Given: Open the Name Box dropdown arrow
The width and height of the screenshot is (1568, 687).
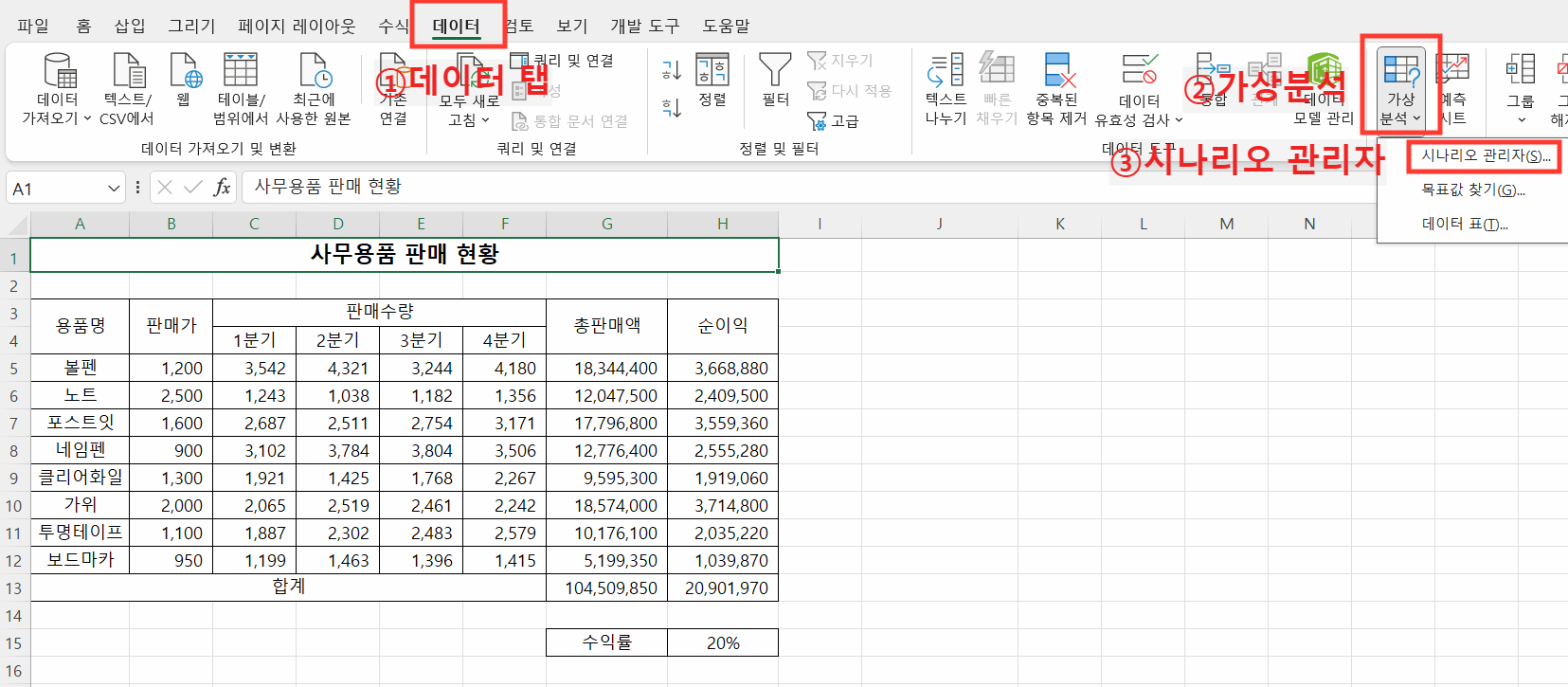Looking at the screenshot, I should coord(114,189).
